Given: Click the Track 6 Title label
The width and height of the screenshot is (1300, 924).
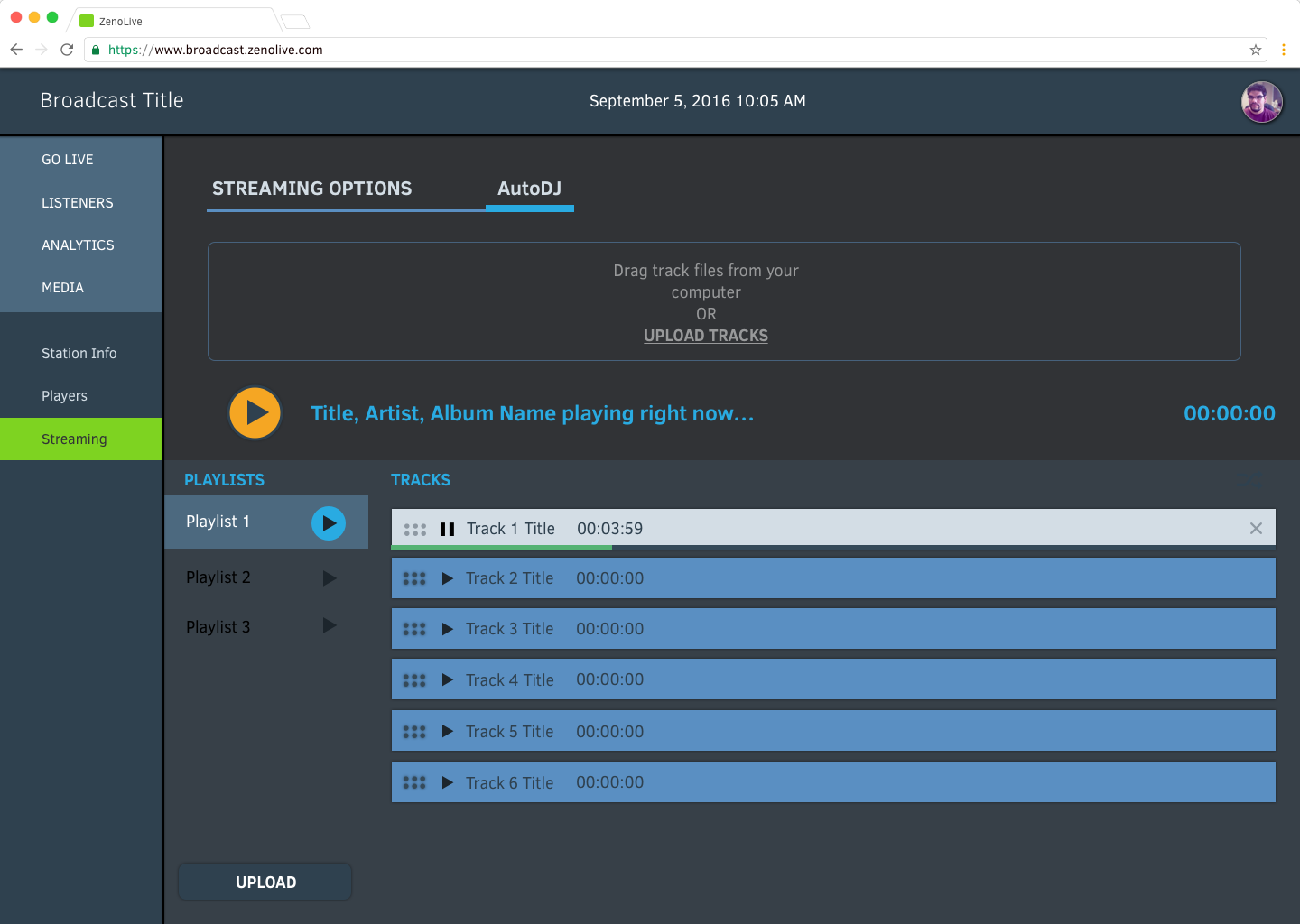Looking at the screenshot, I should click(x=510, y=783).
